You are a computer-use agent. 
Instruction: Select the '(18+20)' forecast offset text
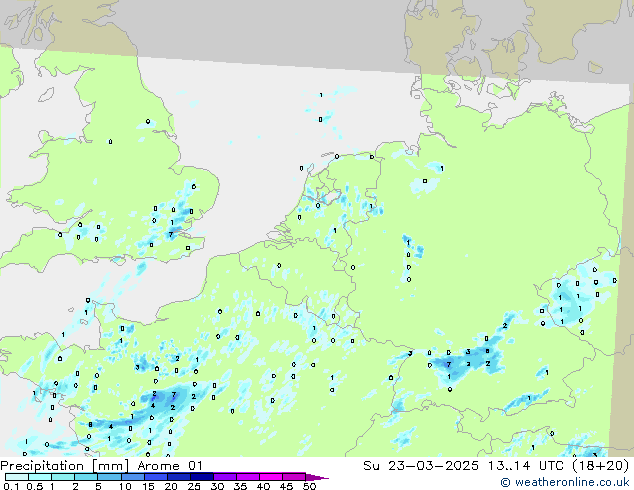tap(601, 466)
